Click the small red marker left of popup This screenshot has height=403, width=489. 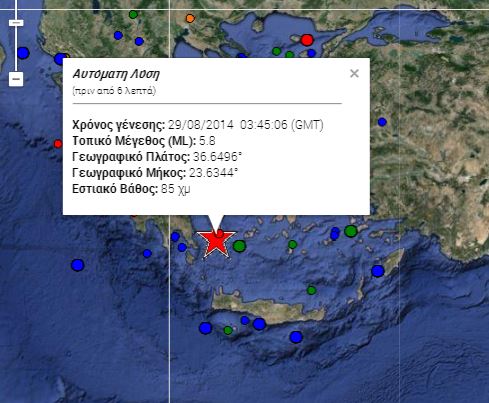[58, 144]
